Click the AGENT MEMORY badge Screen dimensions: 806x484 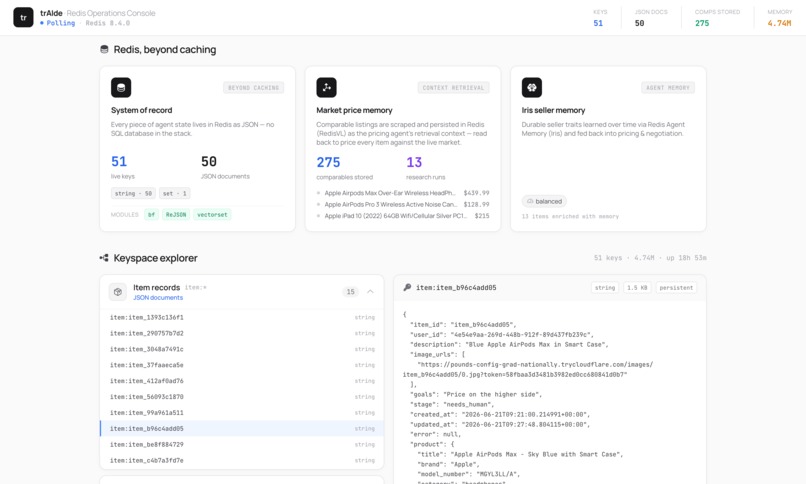pyautogui.click(x=668, y=88)
